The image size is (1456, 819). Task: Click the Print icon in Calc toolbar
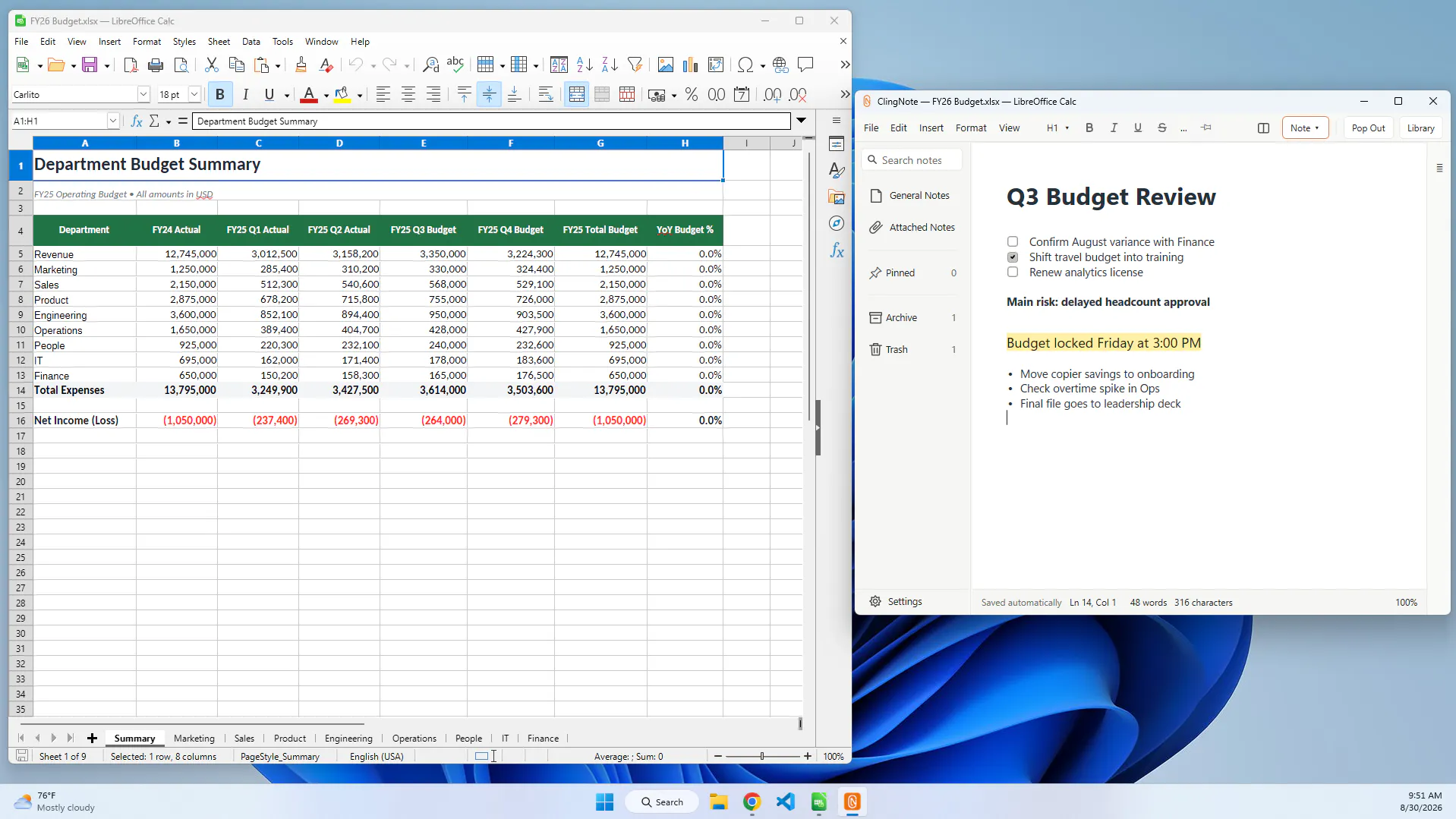(x=156, y=65)
